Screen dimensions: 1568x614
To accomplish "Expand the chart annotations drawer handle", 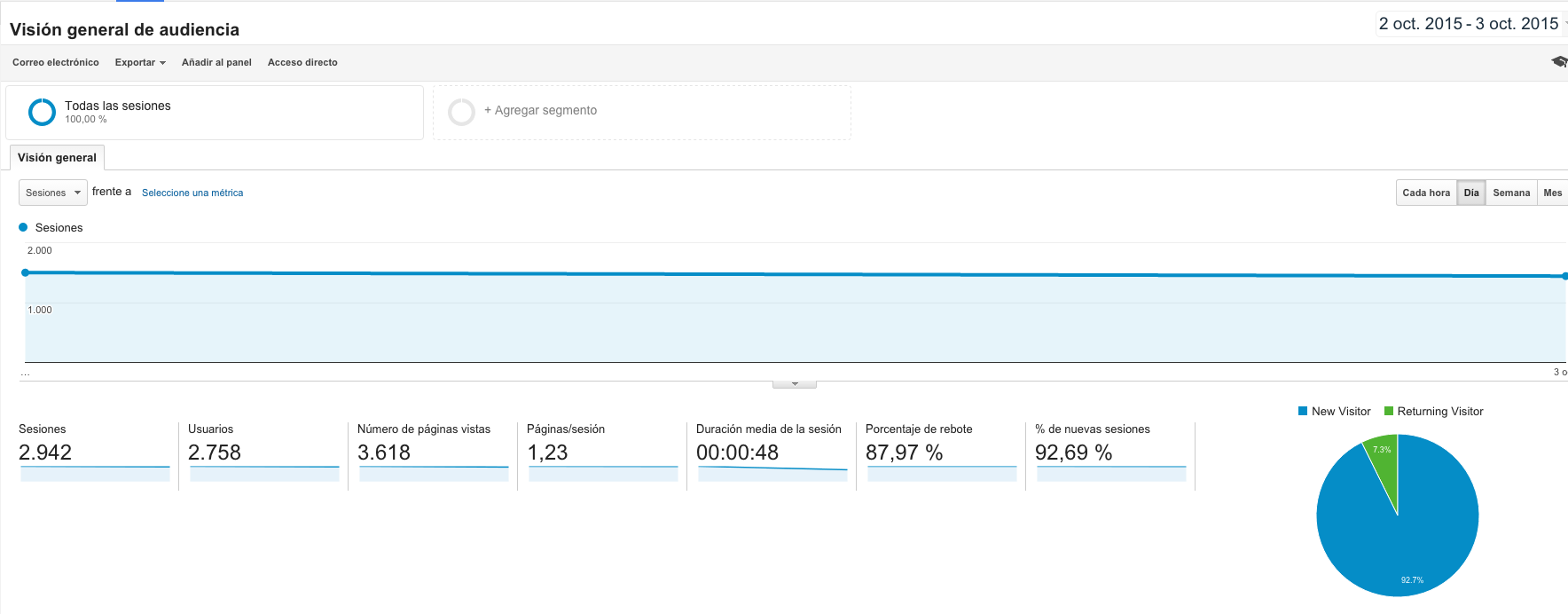I will click(795, 384).
